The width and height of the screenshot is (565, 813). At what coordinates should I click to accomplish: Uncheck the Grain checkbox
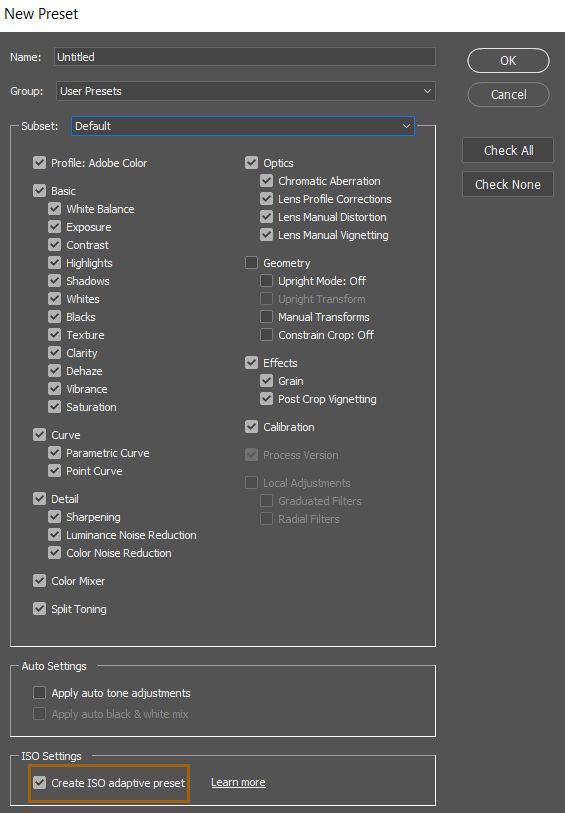tap(266, 381)
